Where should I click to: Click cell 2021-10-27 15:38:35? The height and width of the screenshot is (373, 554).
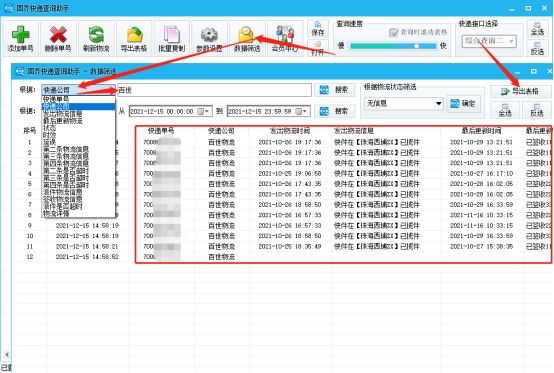[482, 246]
